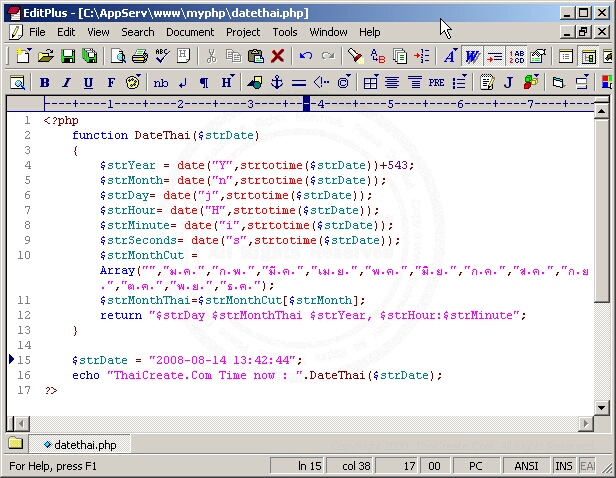This screenshot has width=616, height=478.
Task: Insert anchor tag with anchor icon
Action: (x=277, y=82)
